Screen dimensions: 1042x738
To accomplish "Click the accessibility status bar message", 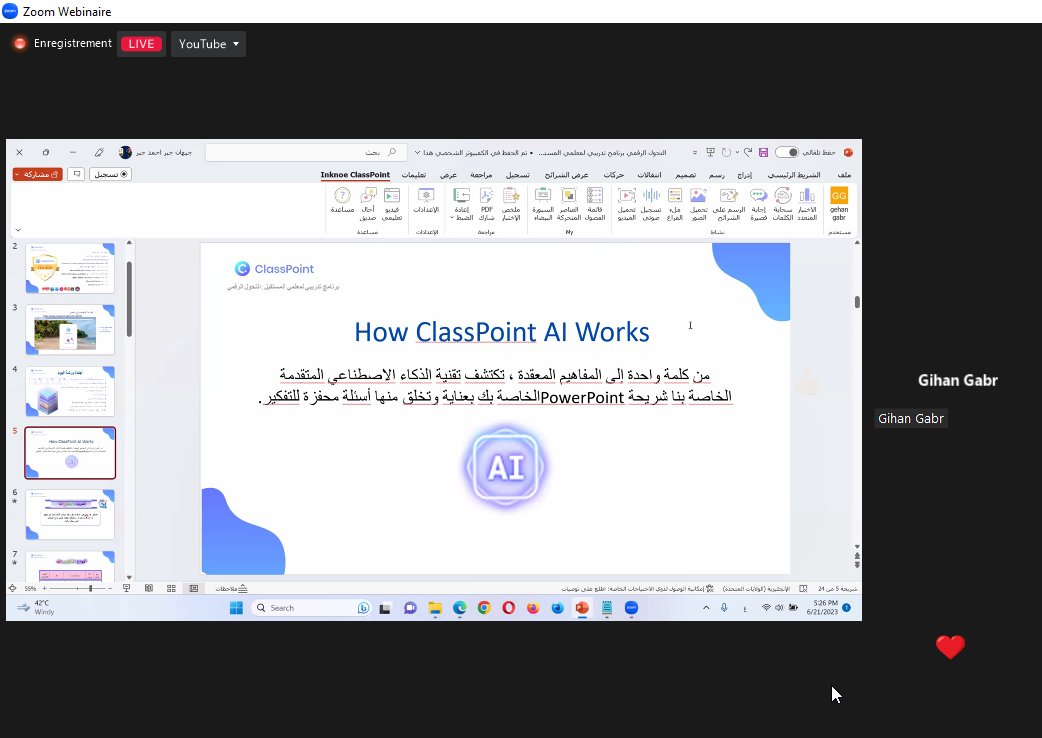I will coord(637,589).
